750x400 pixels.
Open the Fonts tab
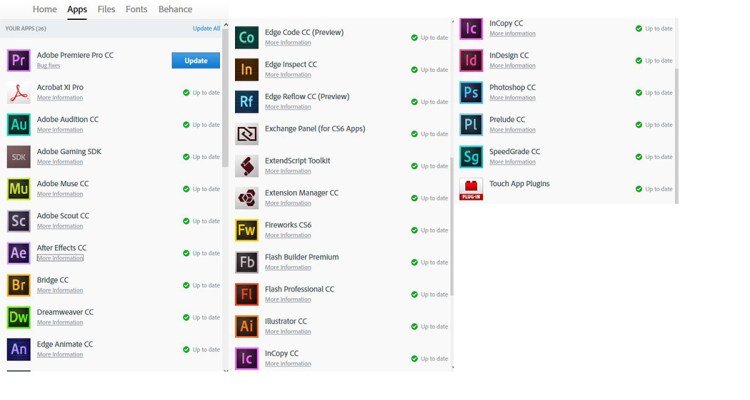137,10
